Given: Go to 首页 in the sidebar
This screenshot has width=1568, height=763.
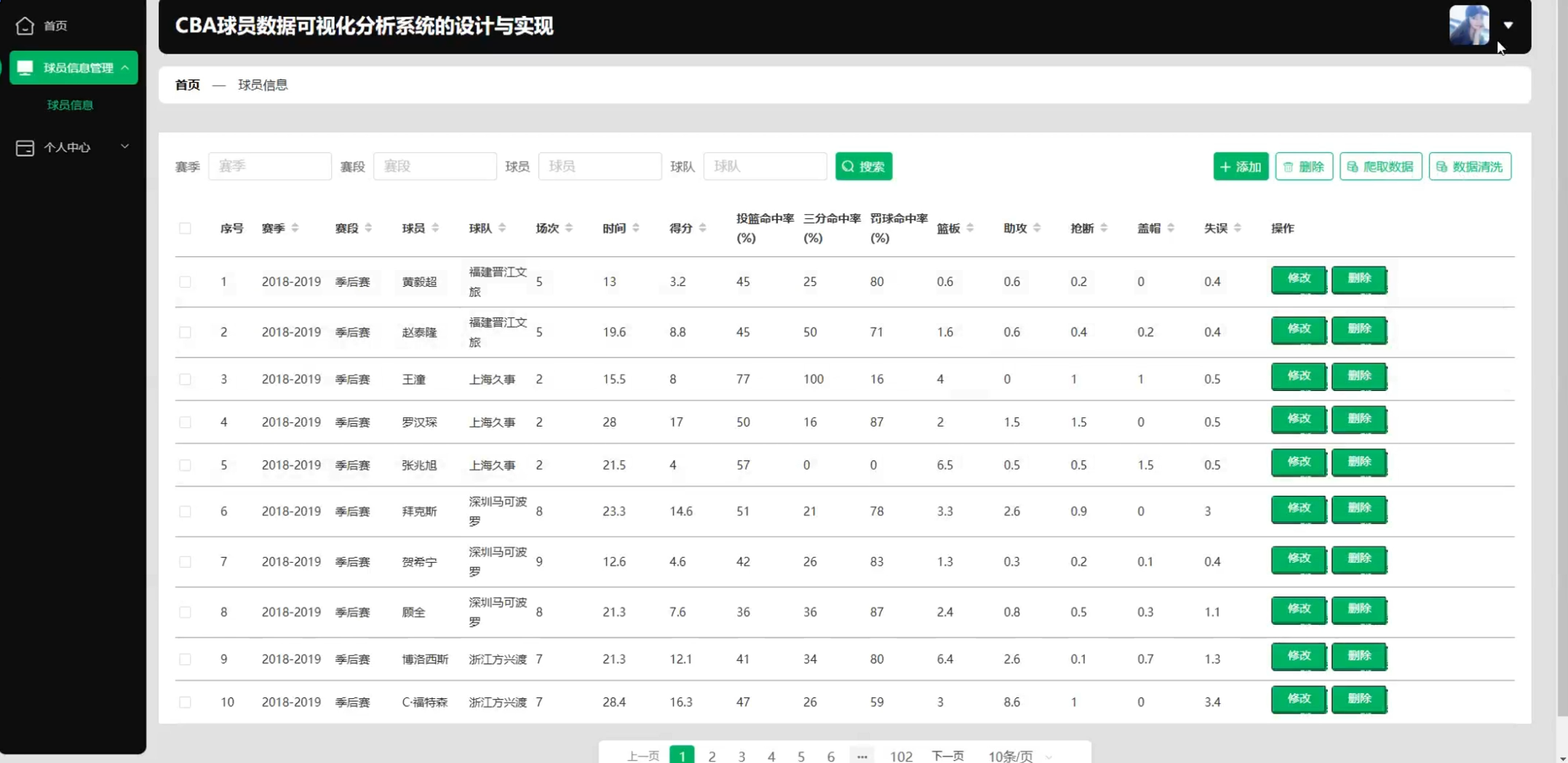Looking at the screenshot, I should coord(56,25).
